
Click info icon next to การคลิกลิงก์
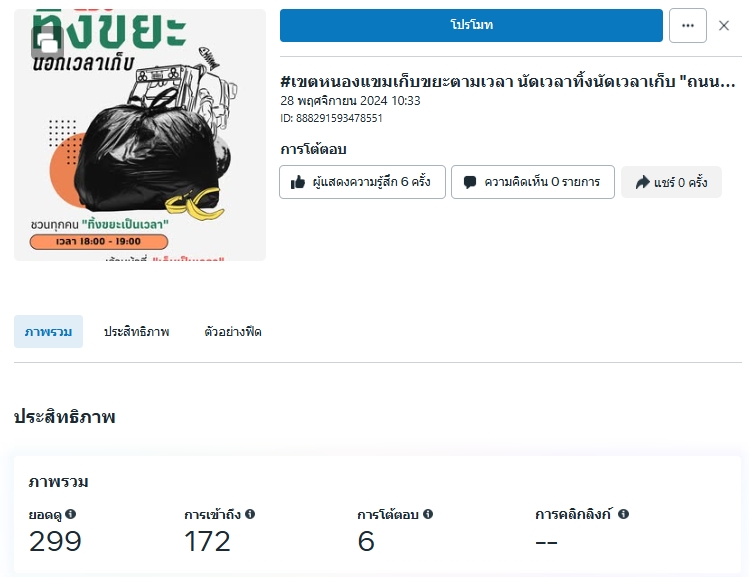point(623,514)
